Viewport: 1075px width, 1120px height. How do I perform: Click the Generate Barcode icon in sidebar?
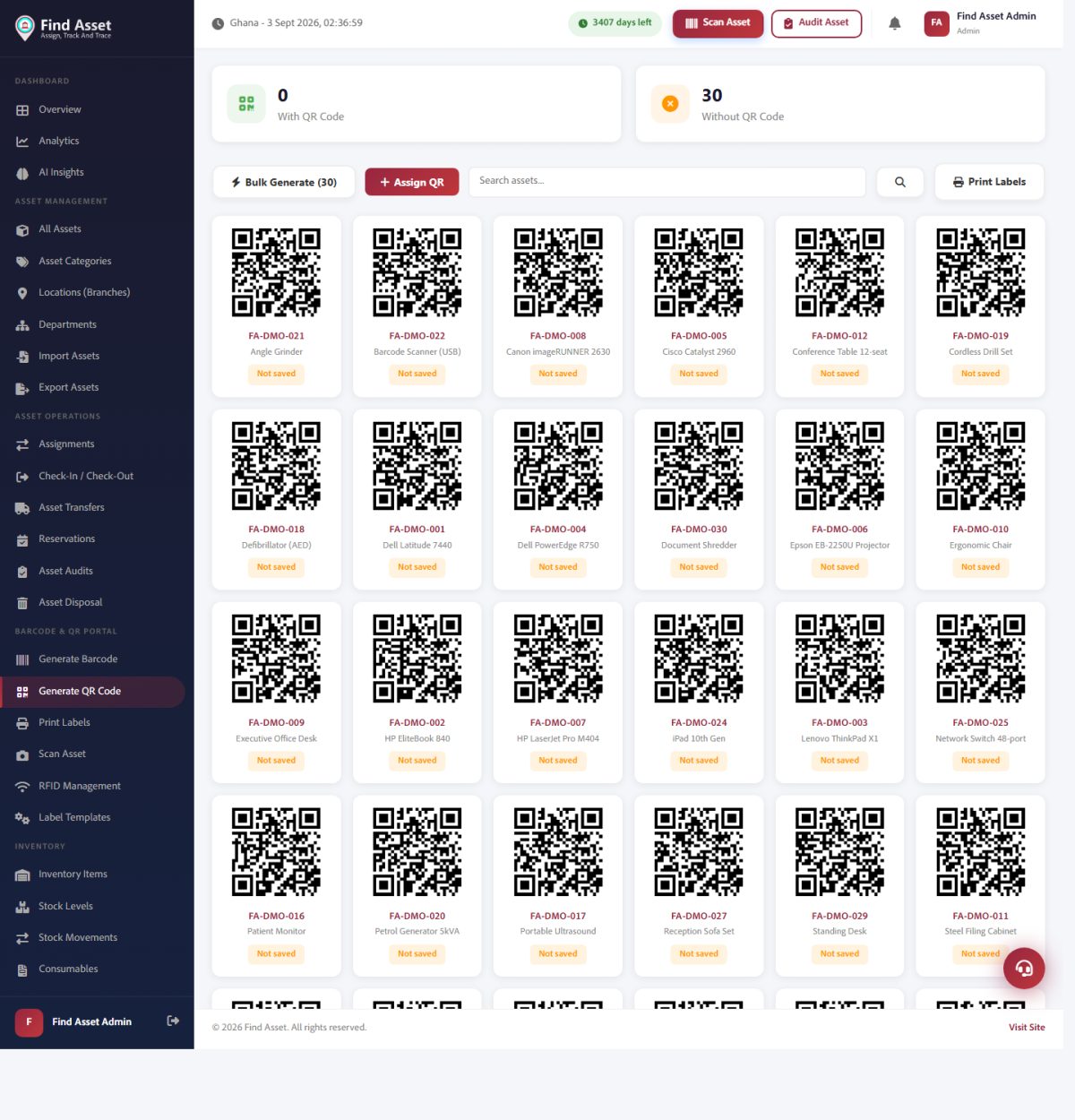point(22,659)
